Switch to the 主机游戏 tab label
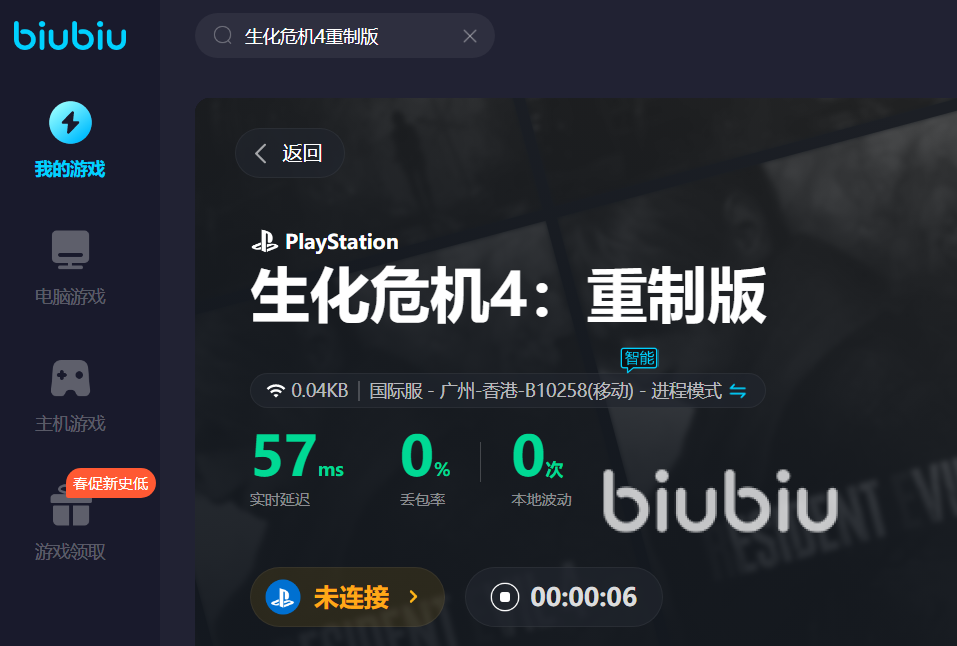The image size is (957, 646). pos(70,424)
